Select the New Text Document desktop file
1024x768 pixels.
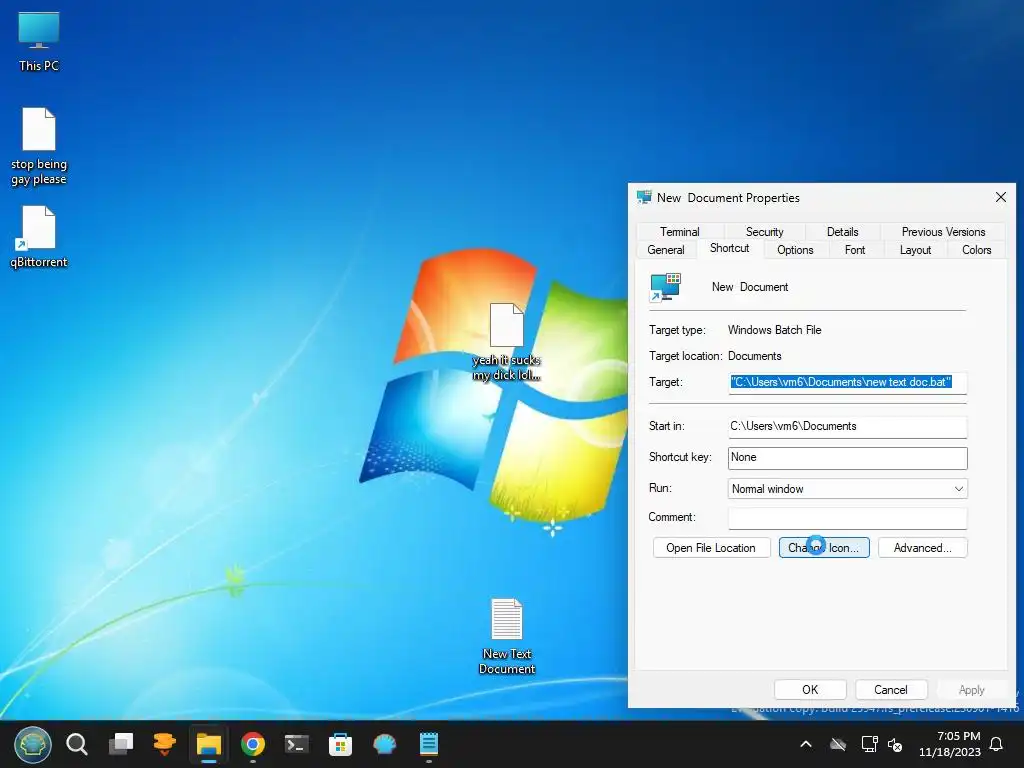coord(507,636)
